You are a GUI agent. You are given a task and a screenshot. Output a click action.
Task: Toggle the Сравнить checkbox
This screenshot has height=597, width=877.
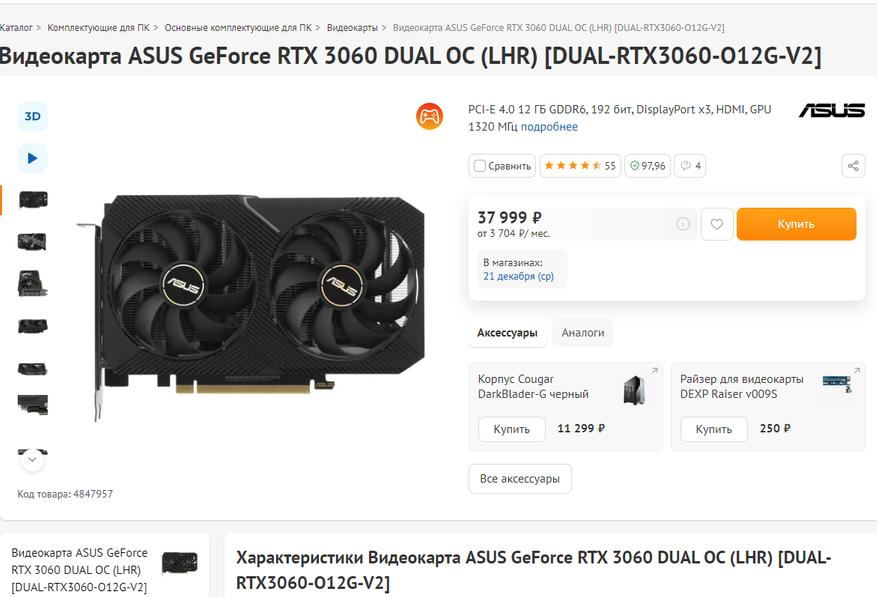tap(479, 166)
